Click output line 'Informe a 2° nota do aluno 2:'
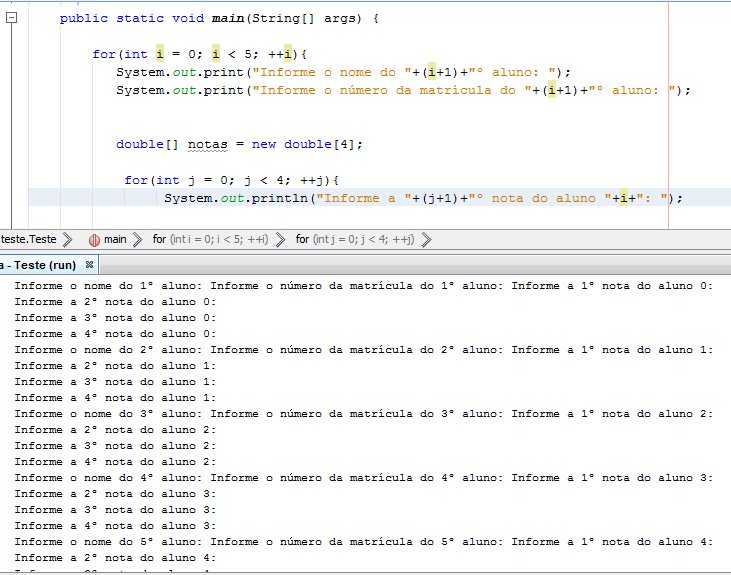The height and width of the screenshot is (575, 731). click(x=115, y=430)
